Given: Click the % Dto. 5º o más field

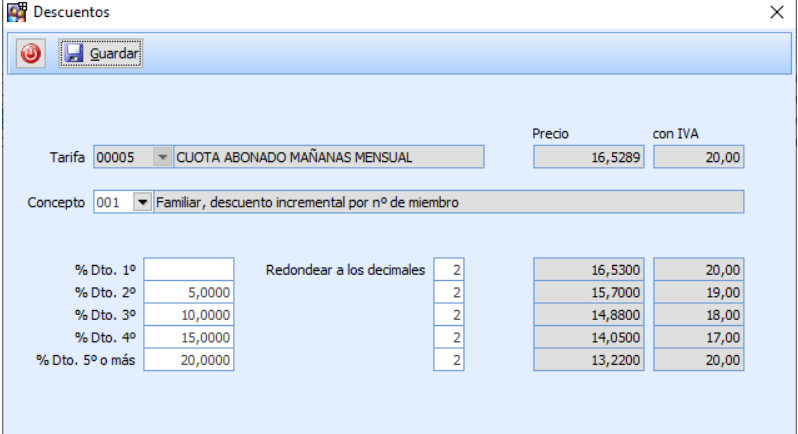Looking at the screenshot, I should (x=189, y=360).
